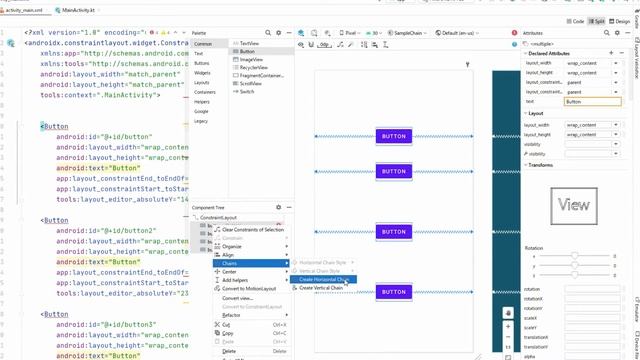640x360 pixels.
Task: Click the default margins 0dp button
Action: (324, 45)
